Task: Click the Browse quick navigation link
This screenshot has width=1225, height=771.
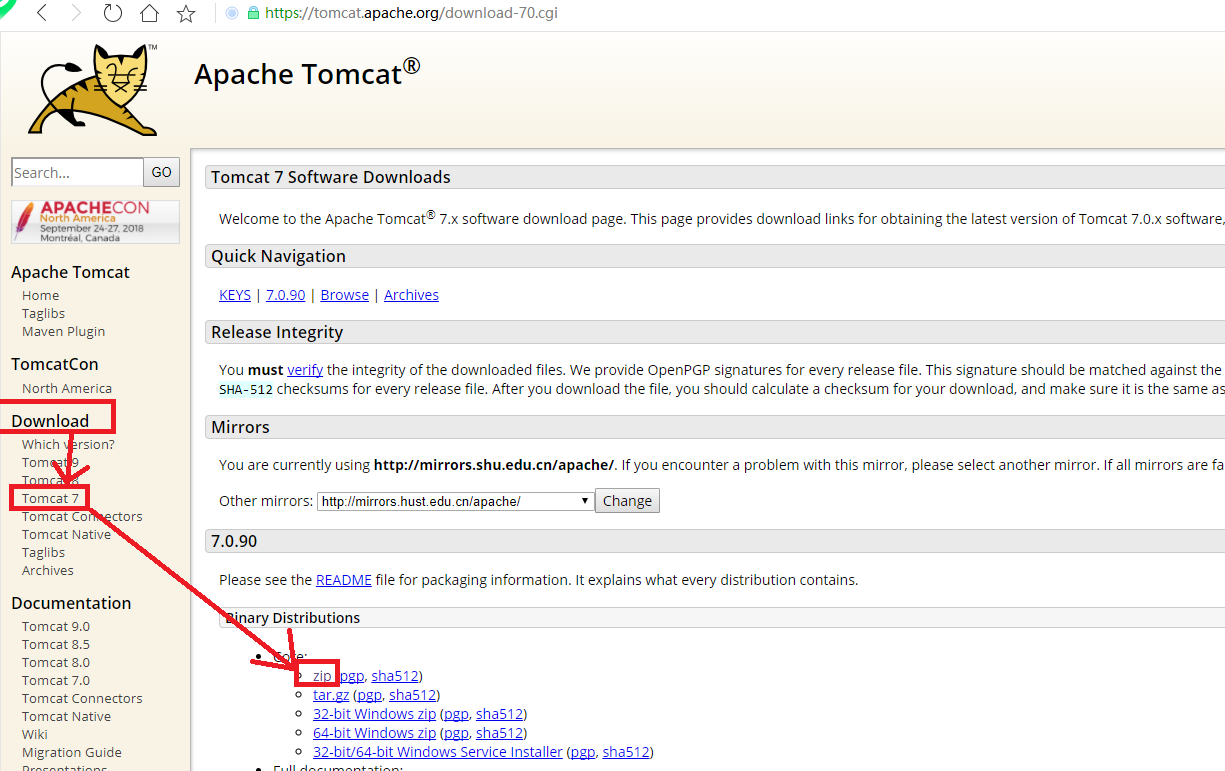Action: click(x=345, y=295)
